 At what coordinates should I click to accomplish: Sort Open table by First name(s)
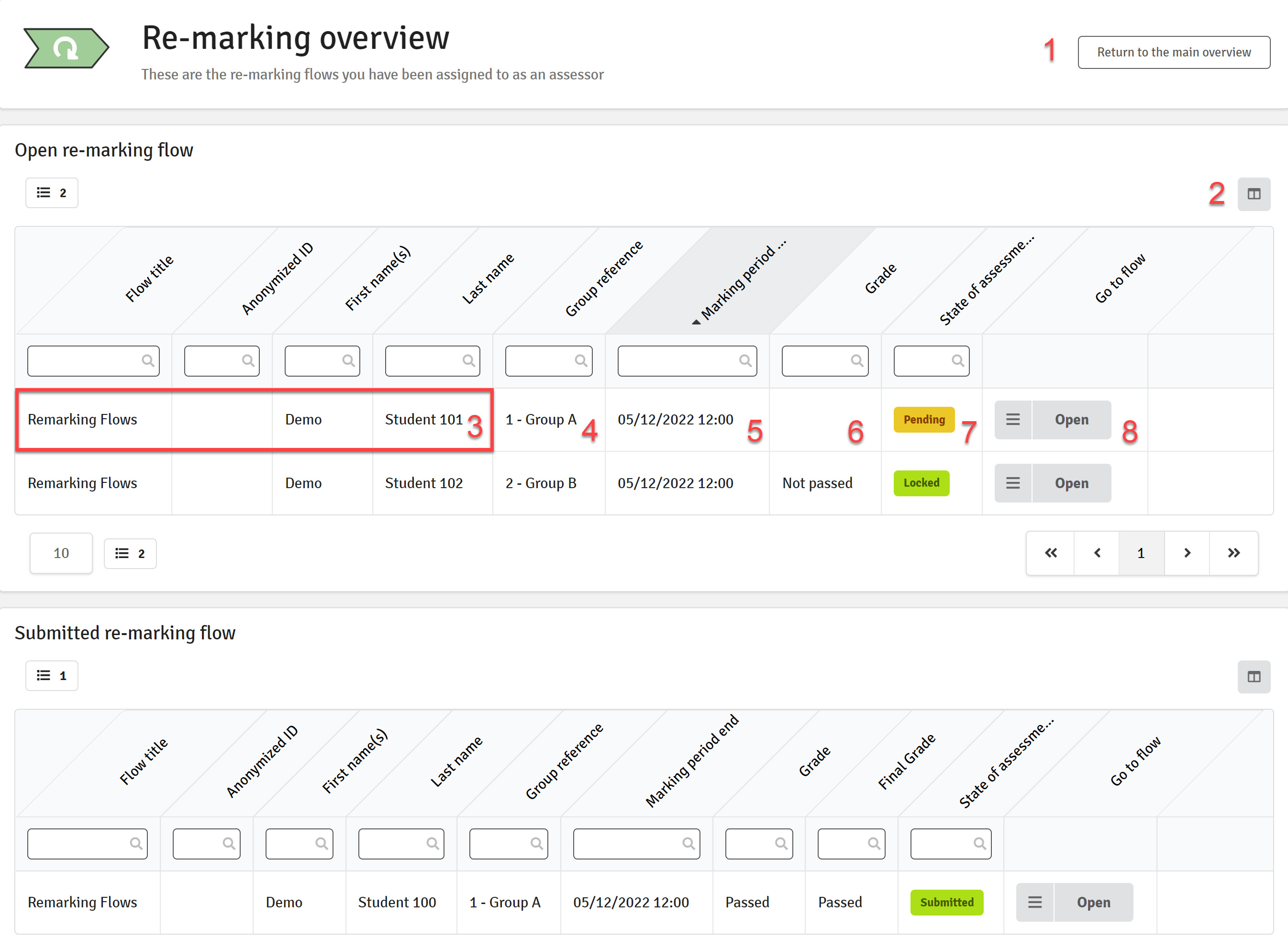378,279
